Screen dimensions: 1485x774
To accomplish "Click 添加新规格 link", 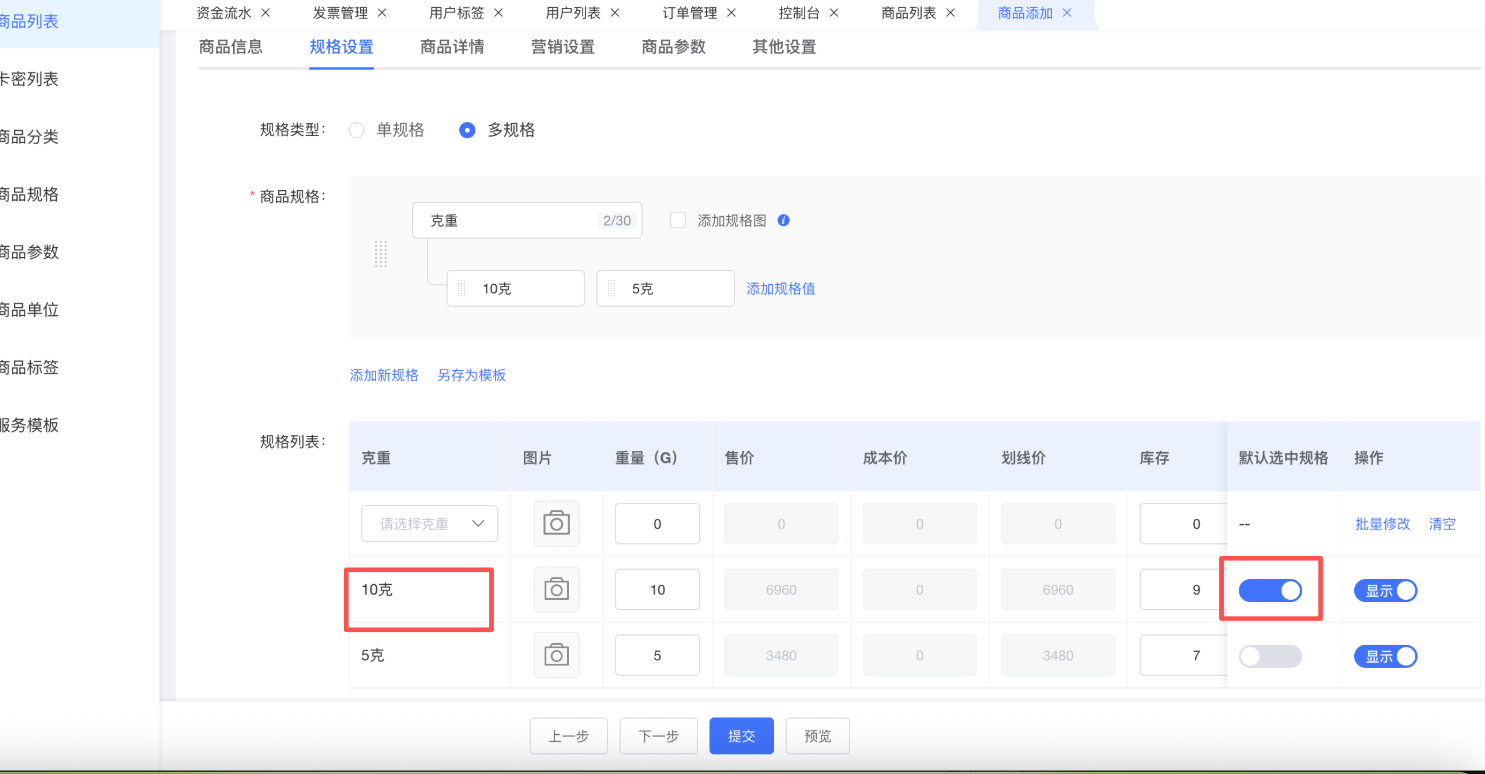I will tap(384, 376).
